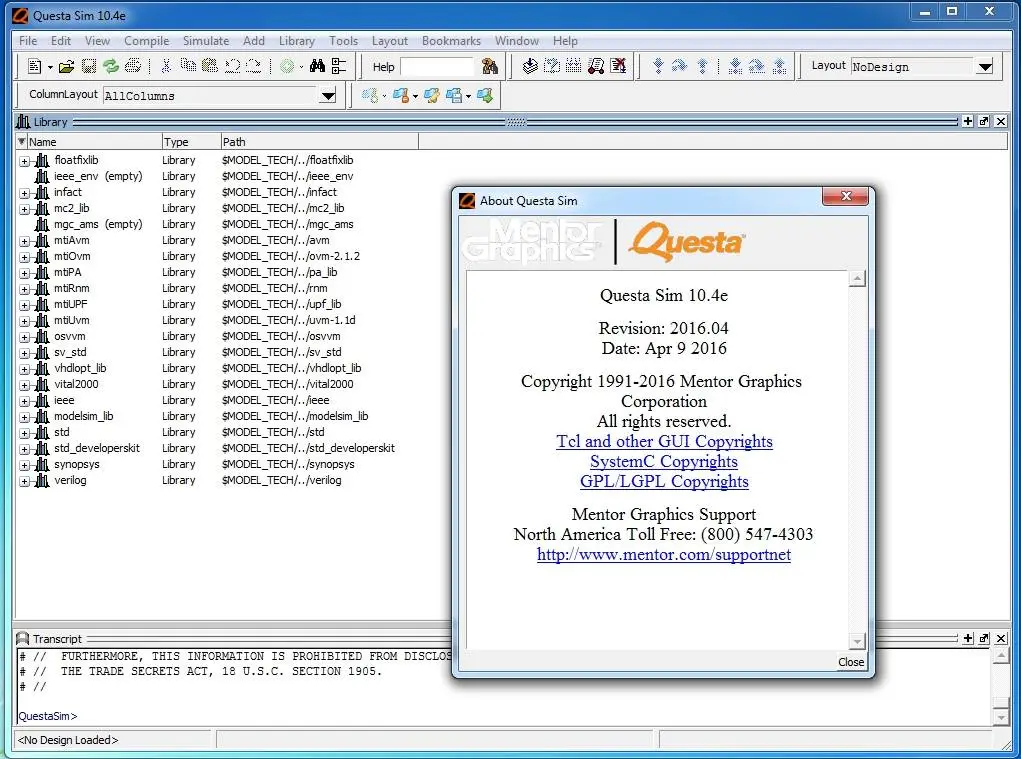This screenshot has height=759, width=1021.
Task: Select the osvvm library row
Action: (x=70, y=337)
